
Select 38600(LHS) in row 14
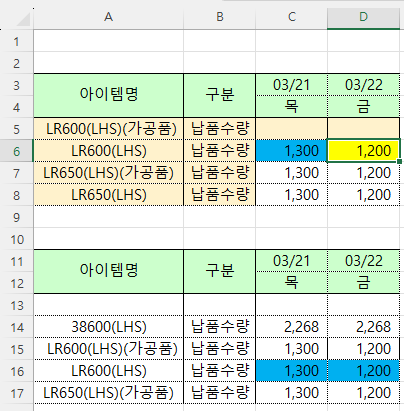tap(108, 327)
